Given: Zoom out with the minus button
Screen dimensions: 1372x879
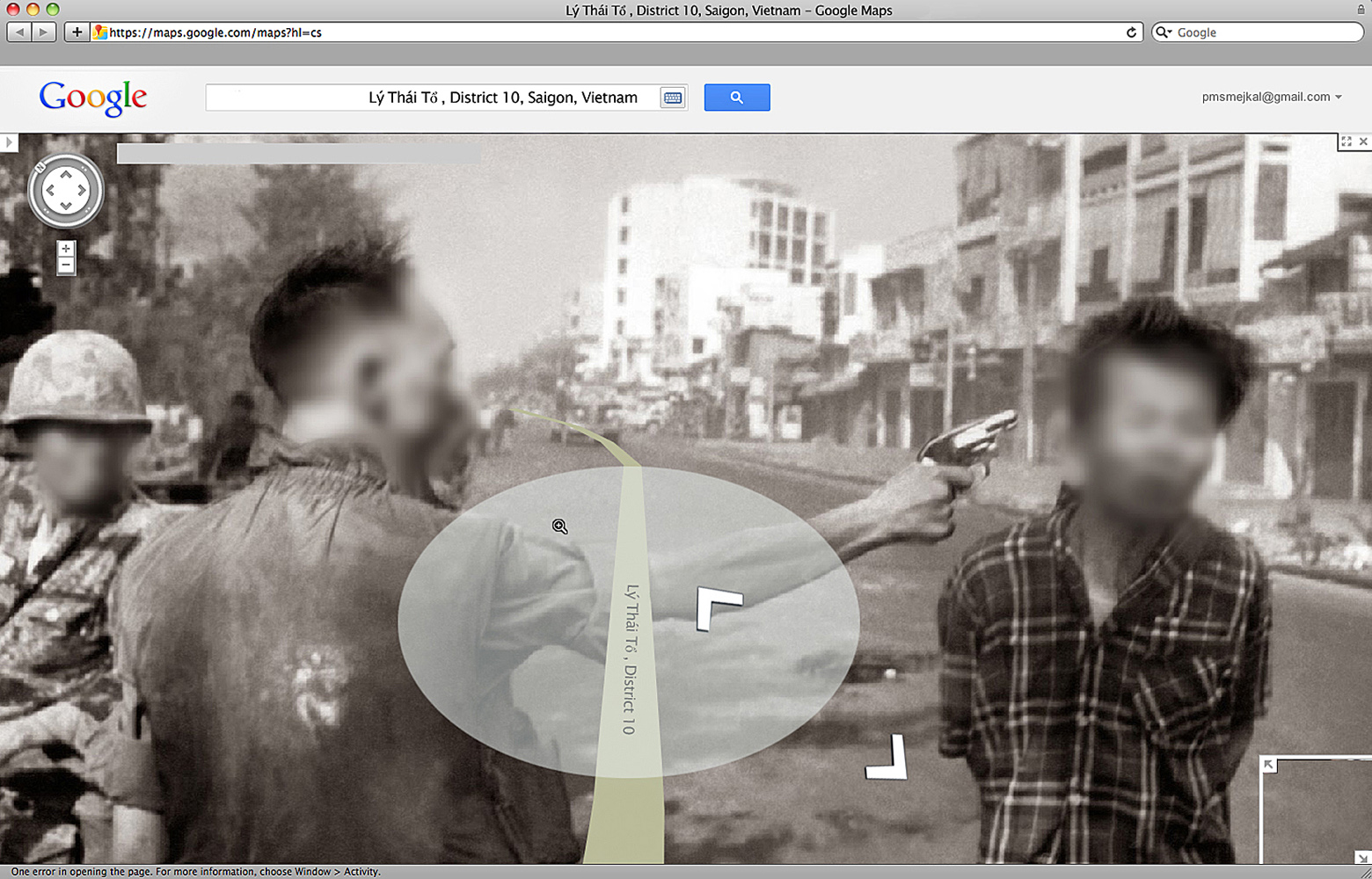Looking at the screenshot, I should (66, 265).
